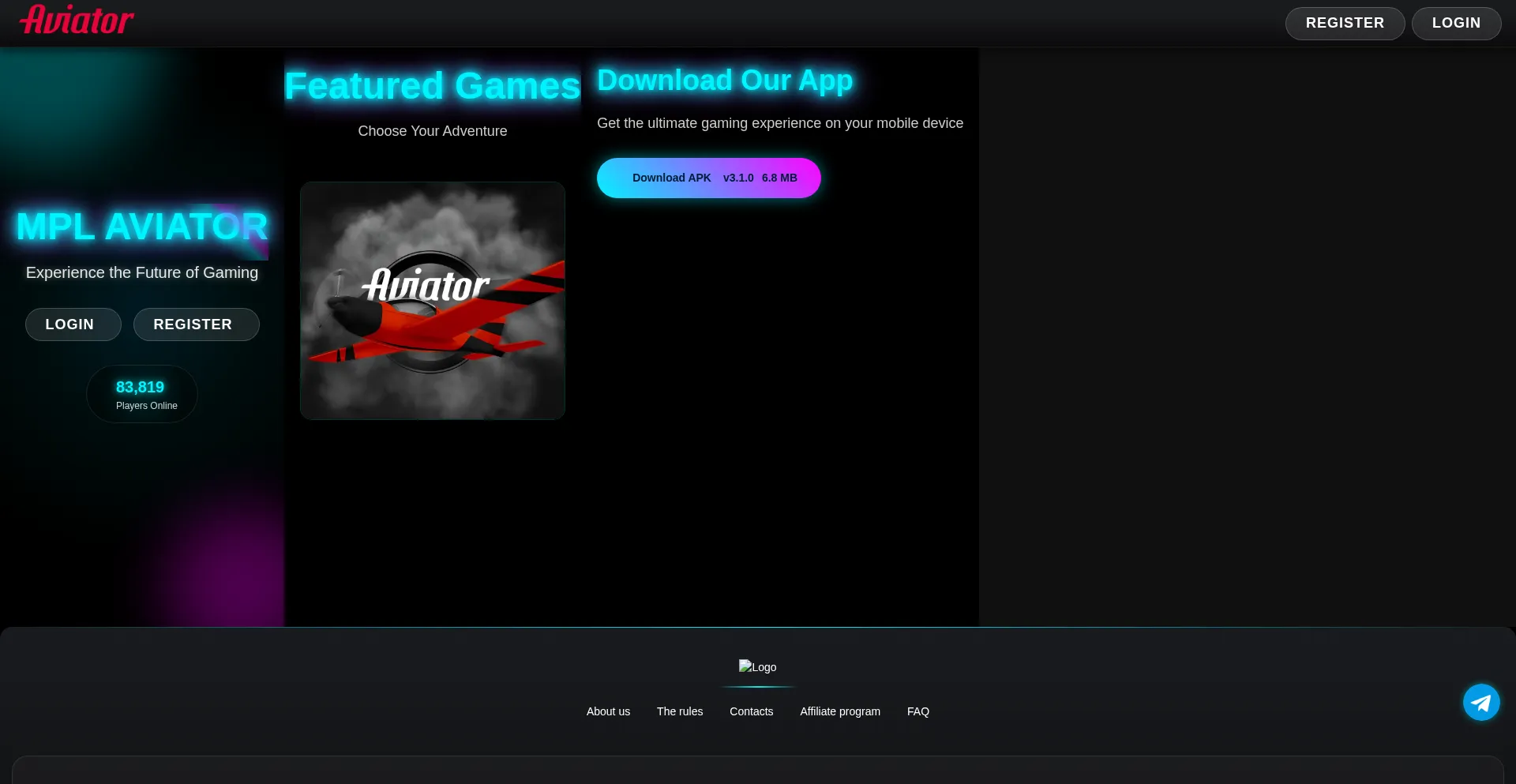Go to the Contacts footer link
1516x784 pixels.
751,711
